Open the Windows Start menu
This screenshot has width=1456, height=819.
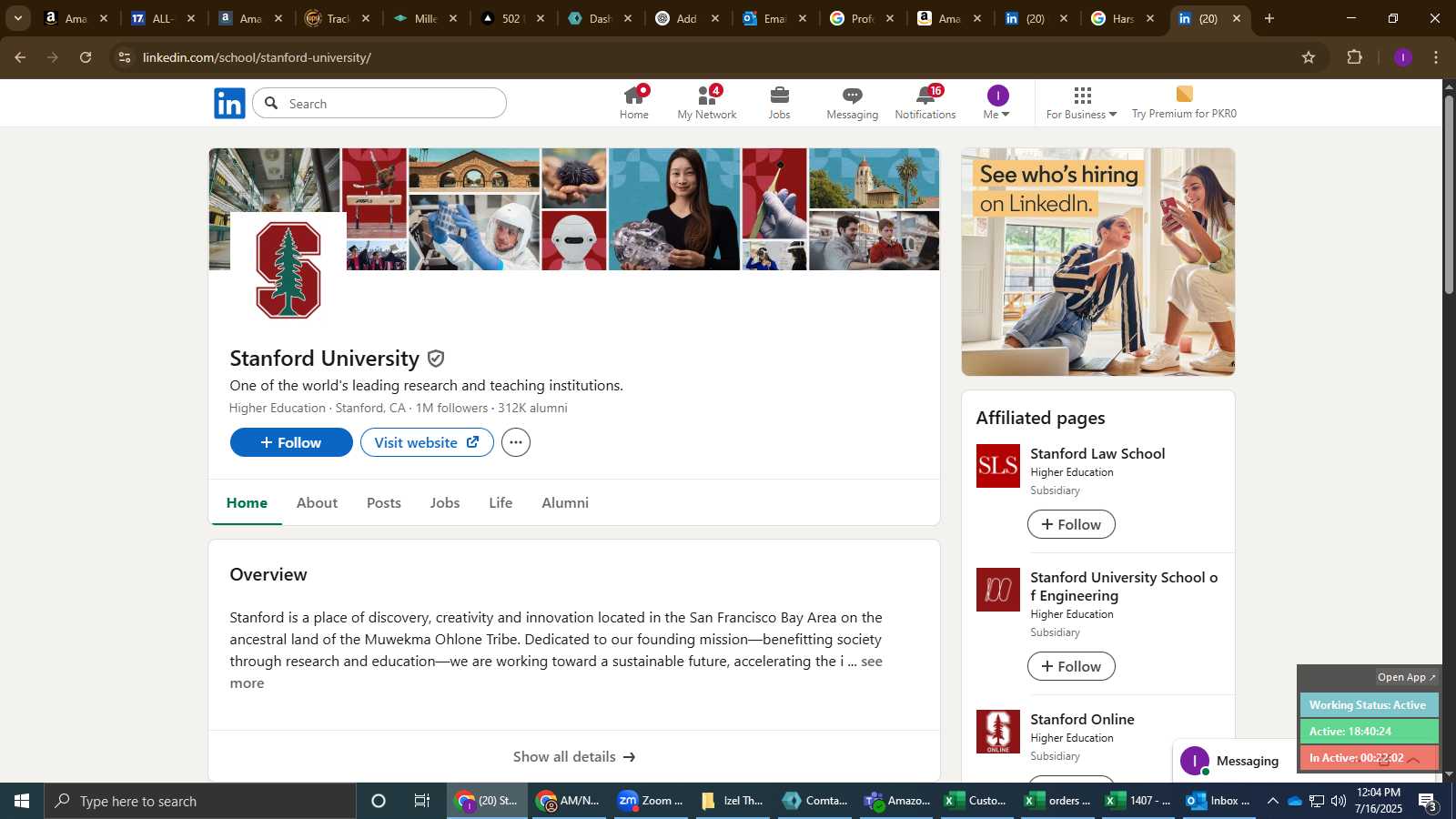(x=22, y=801)
